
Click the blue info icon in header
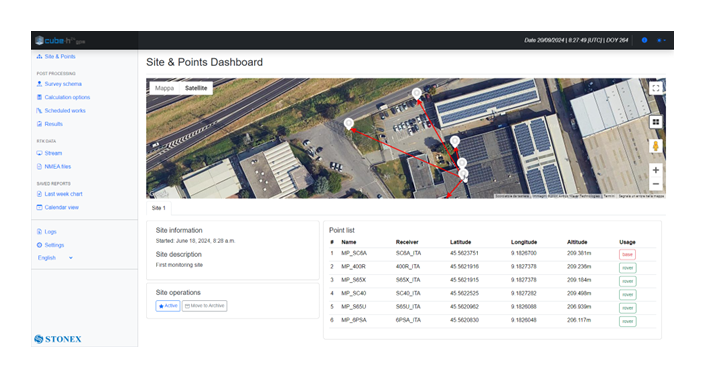coord(644,40)
